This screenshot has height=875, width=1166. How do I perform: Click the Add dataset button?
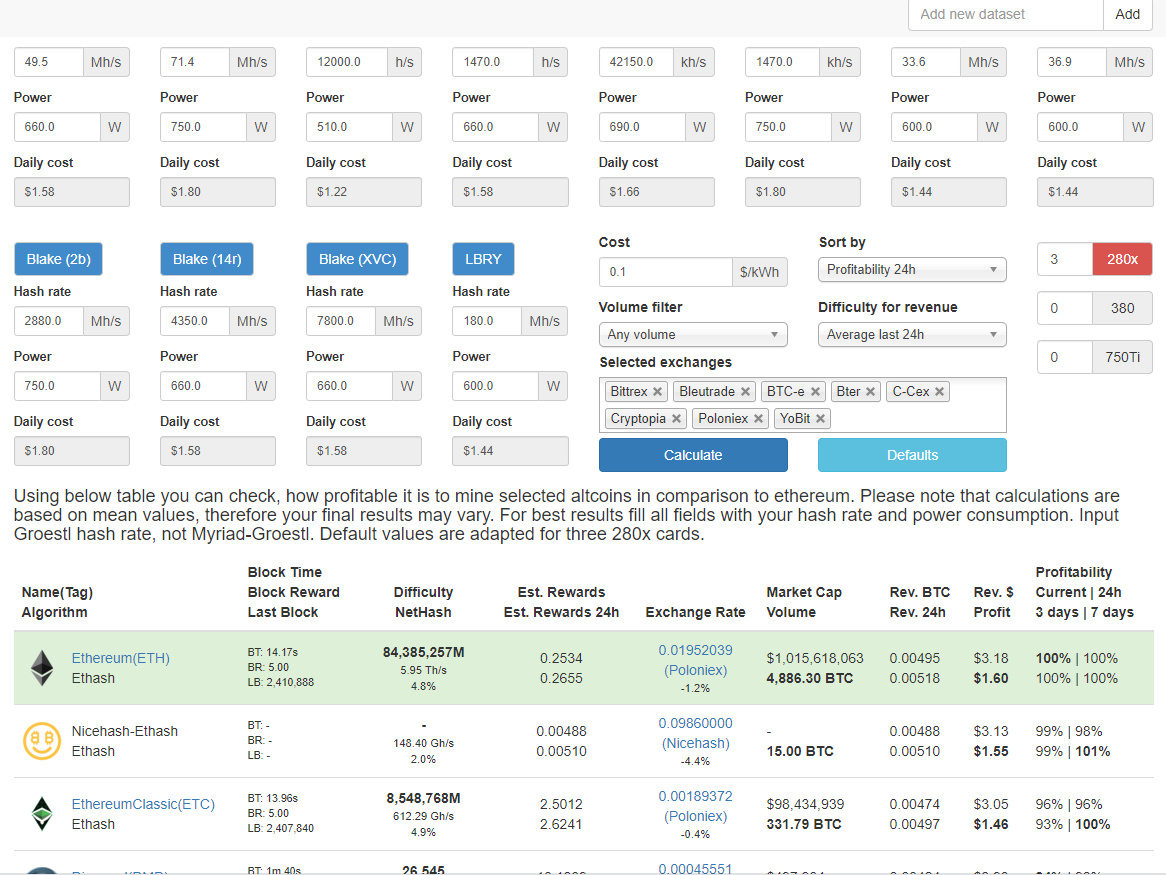1127,14
